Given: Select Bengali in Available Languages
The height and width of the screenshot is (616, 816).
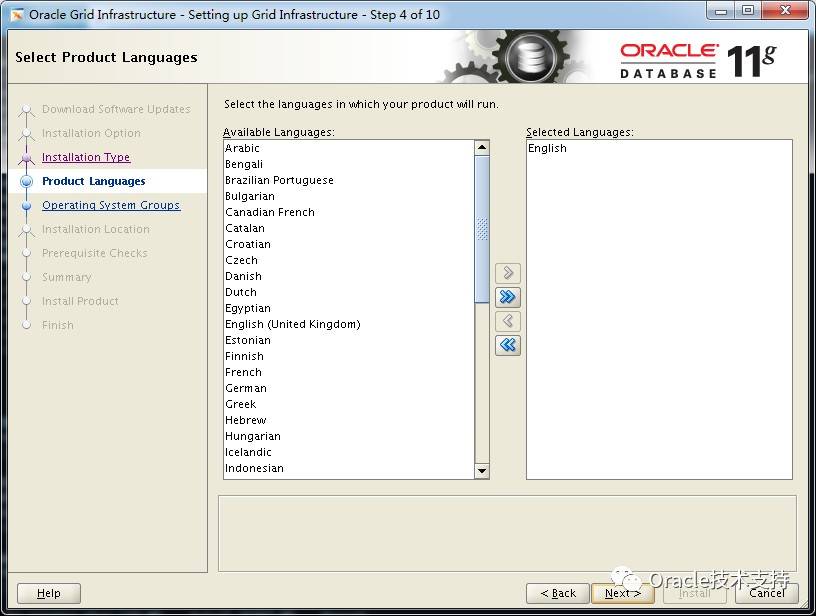Looking at the screenshot, I should (349, 164).
